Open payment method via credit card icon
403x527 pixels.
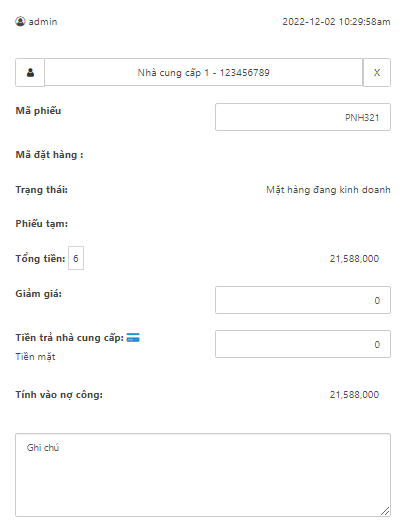click(x=133, y=337)
